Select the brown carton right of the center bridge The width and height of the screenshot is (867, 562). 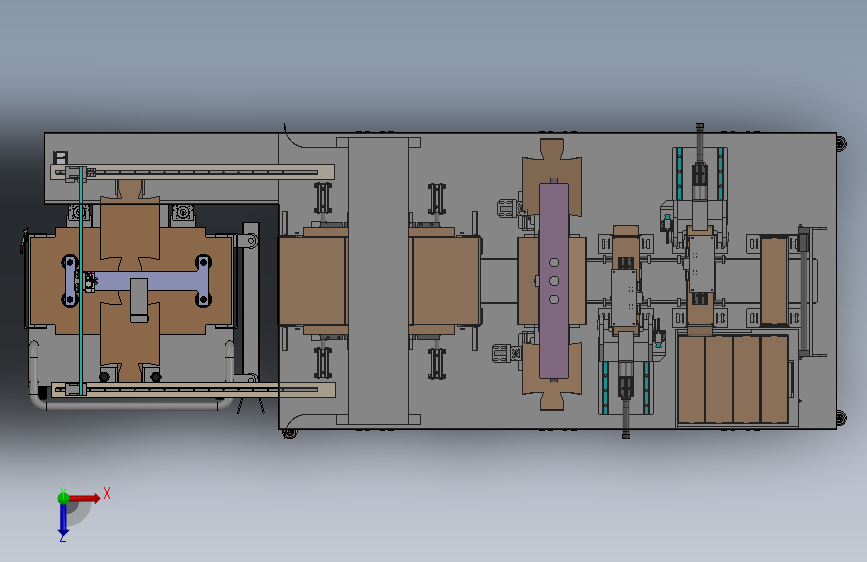(445, 281)
